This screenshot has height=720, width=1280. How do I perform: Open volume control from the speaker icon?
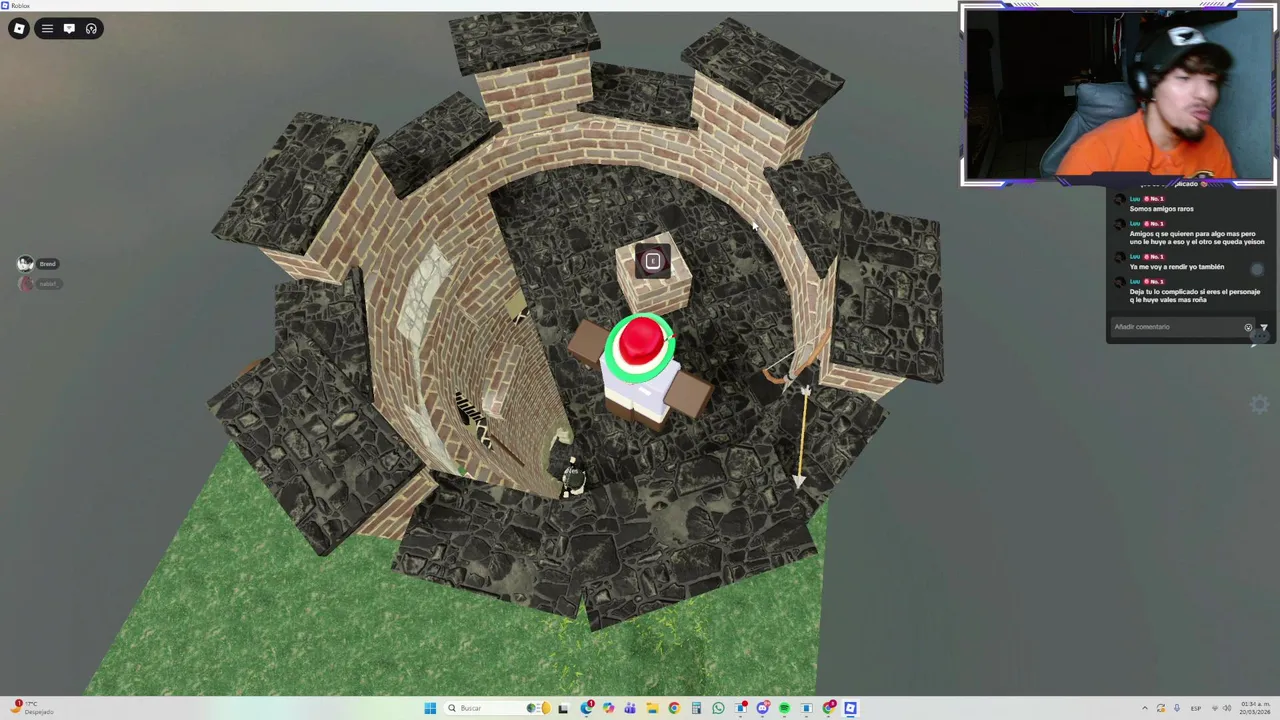1227,708
